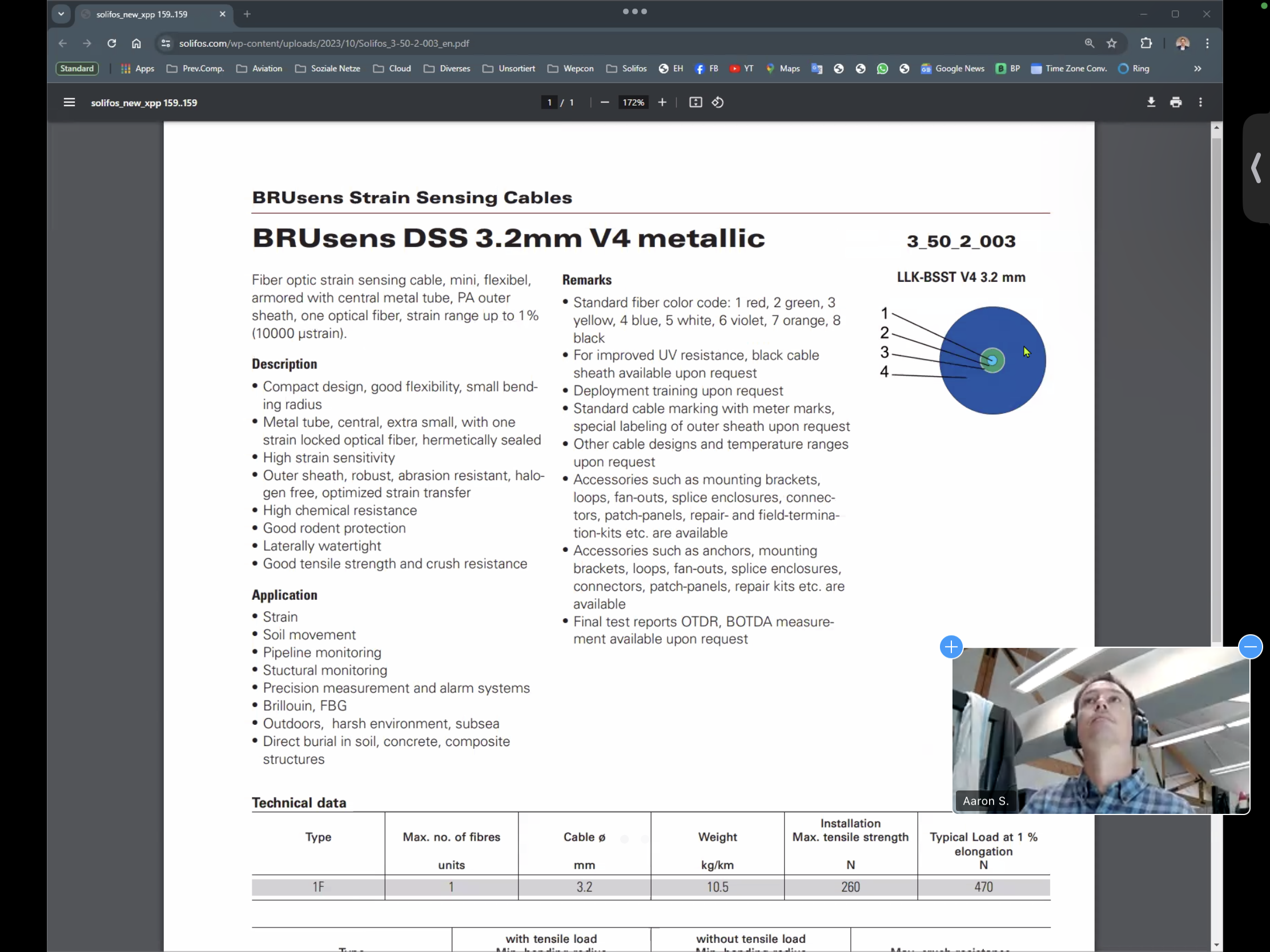Open the BP bookmark
Screen dimensions: 1270x952
click(x=1008, y=69)
